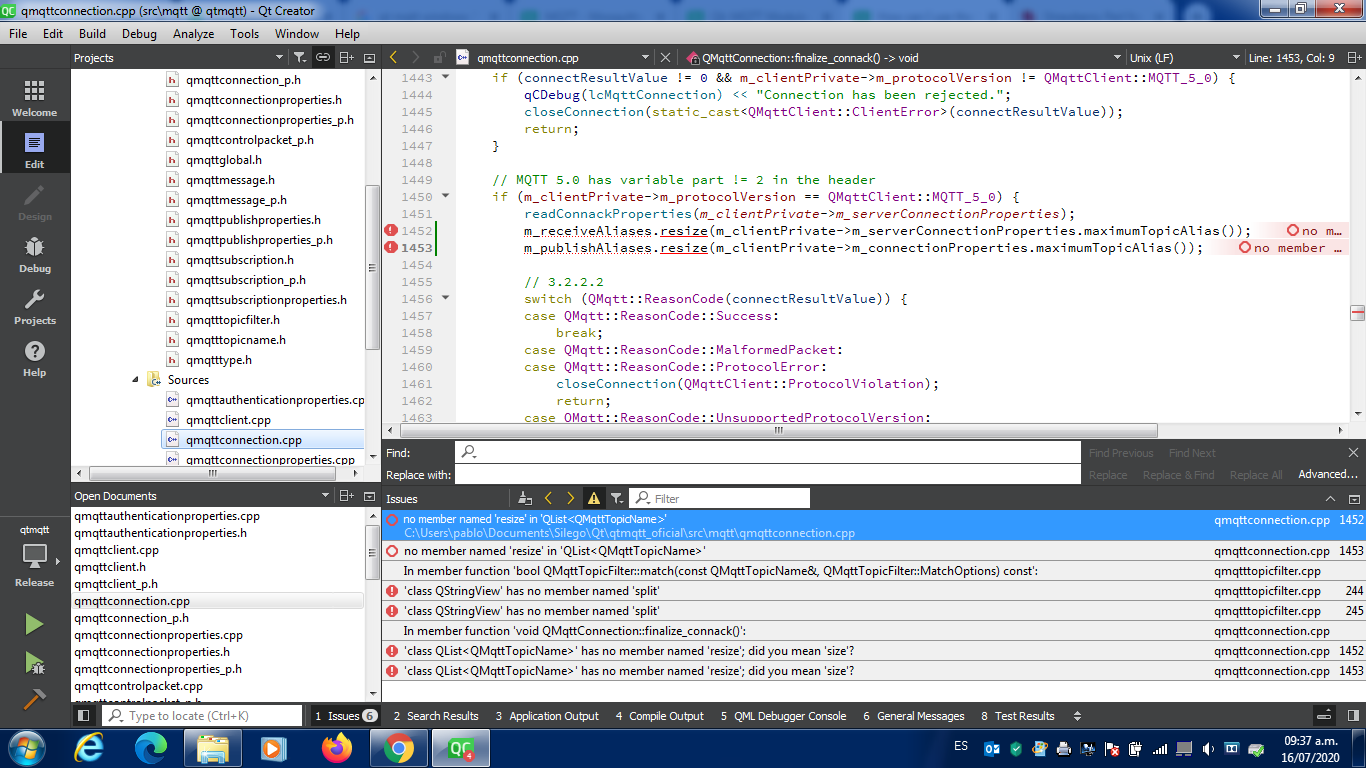Collapse the Sources folder tree node

tap(136, 380)
